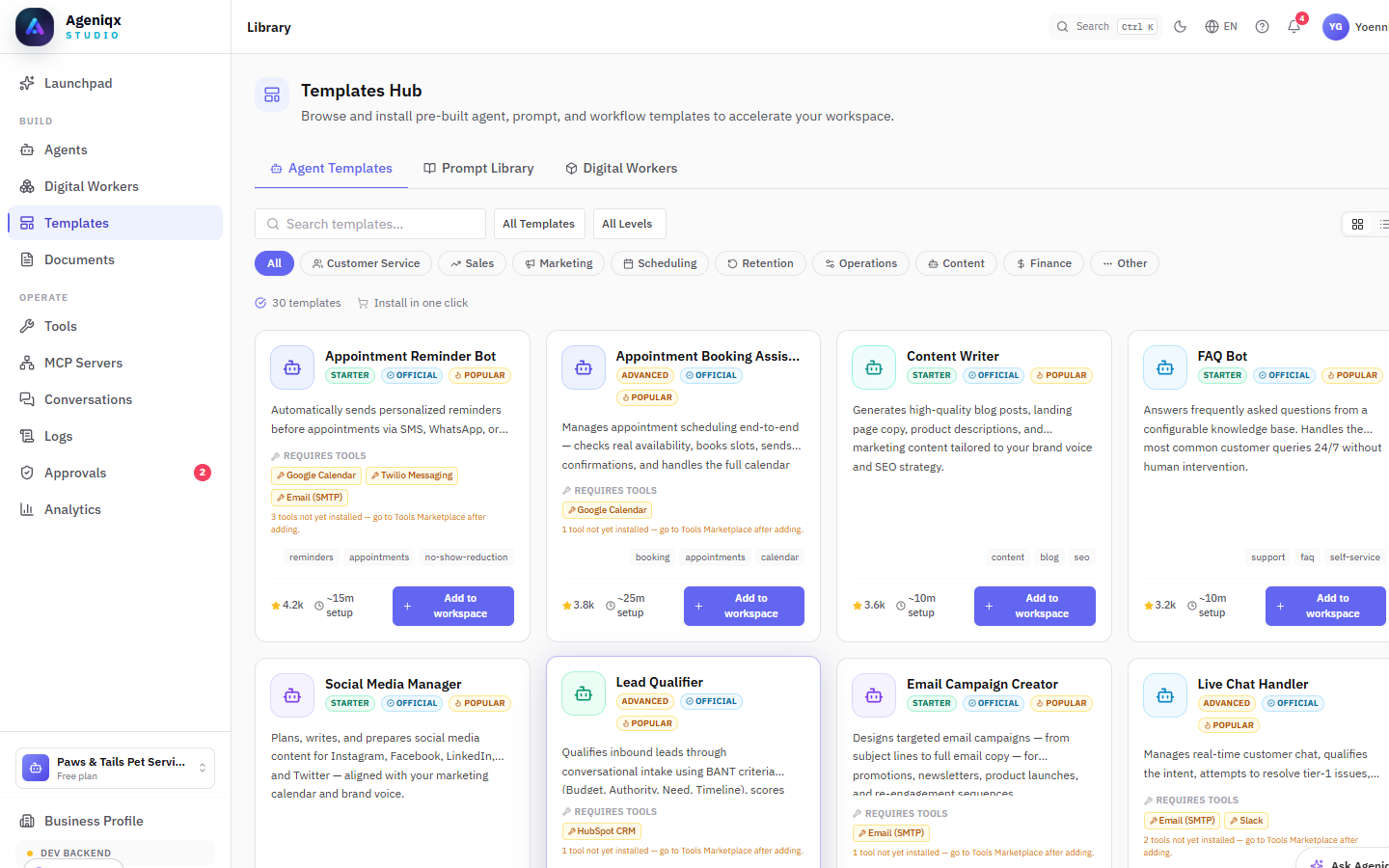Switch to Digital Workers tab
Viewport: 1389px width, 868px height.
(x=621, y=168)
